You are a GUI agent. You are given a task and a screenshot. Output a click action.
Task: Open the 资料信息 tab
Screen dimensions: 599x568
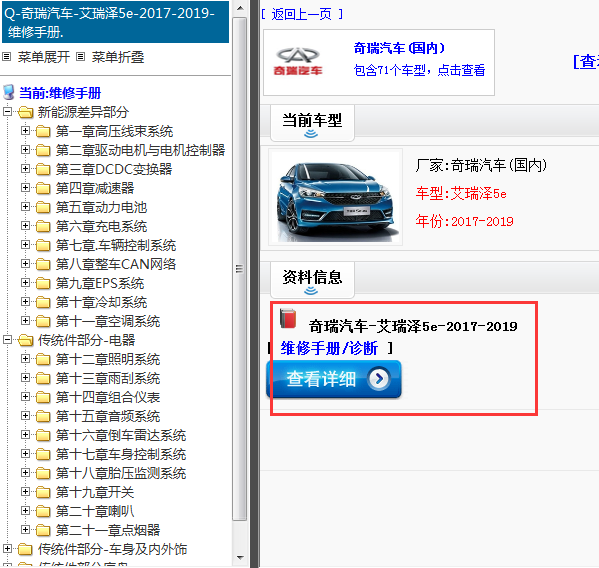pos(312,279)
